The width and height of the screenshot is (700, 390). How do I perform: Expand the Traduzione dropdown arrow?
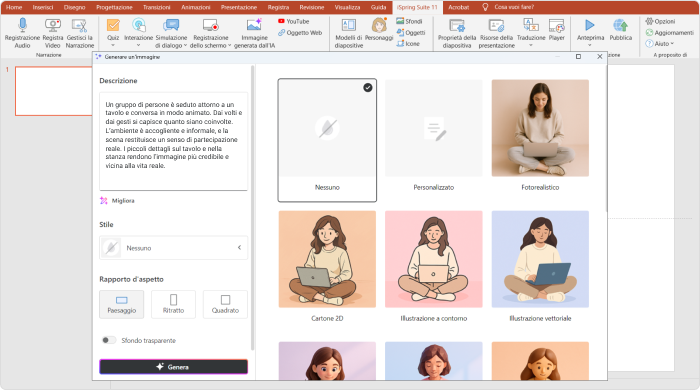[531, 45]
